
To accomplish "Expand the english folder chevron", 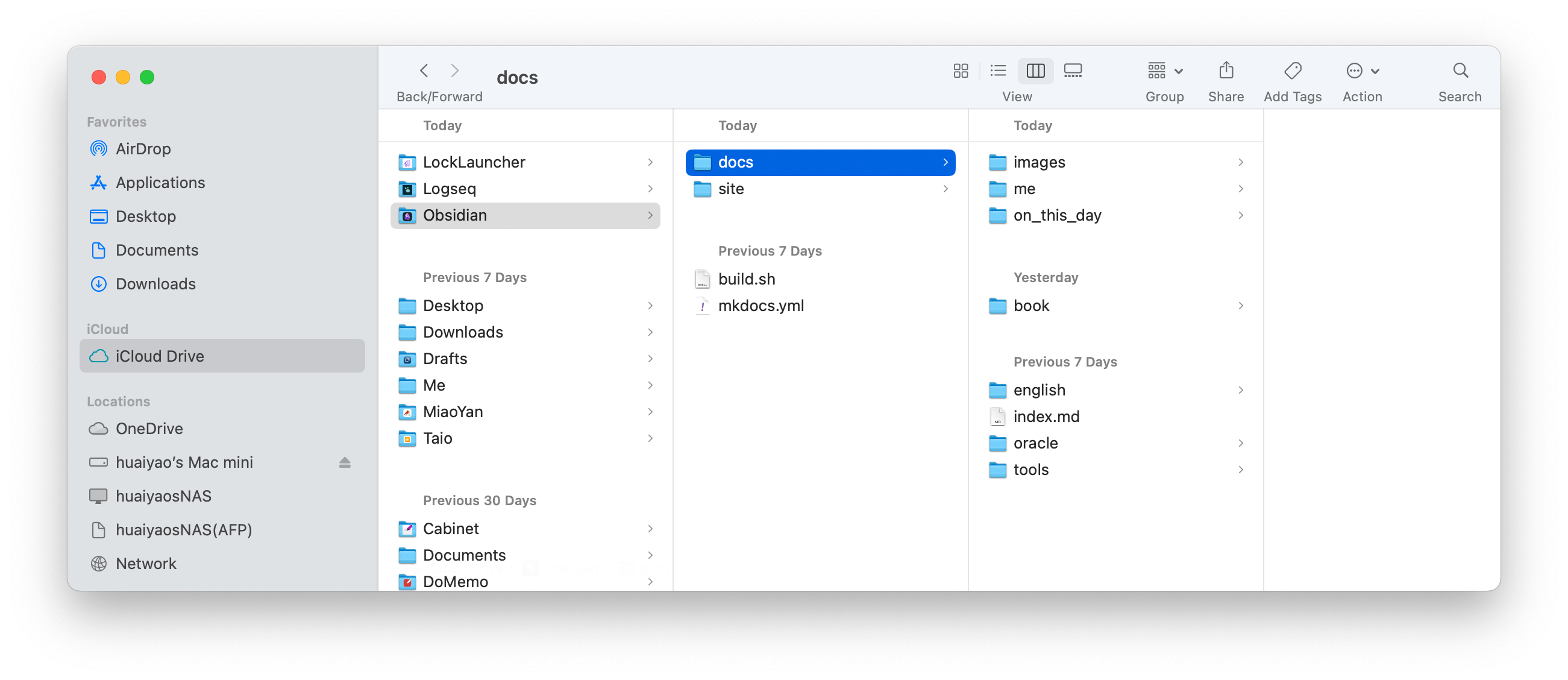I will tap(1241, 390).
